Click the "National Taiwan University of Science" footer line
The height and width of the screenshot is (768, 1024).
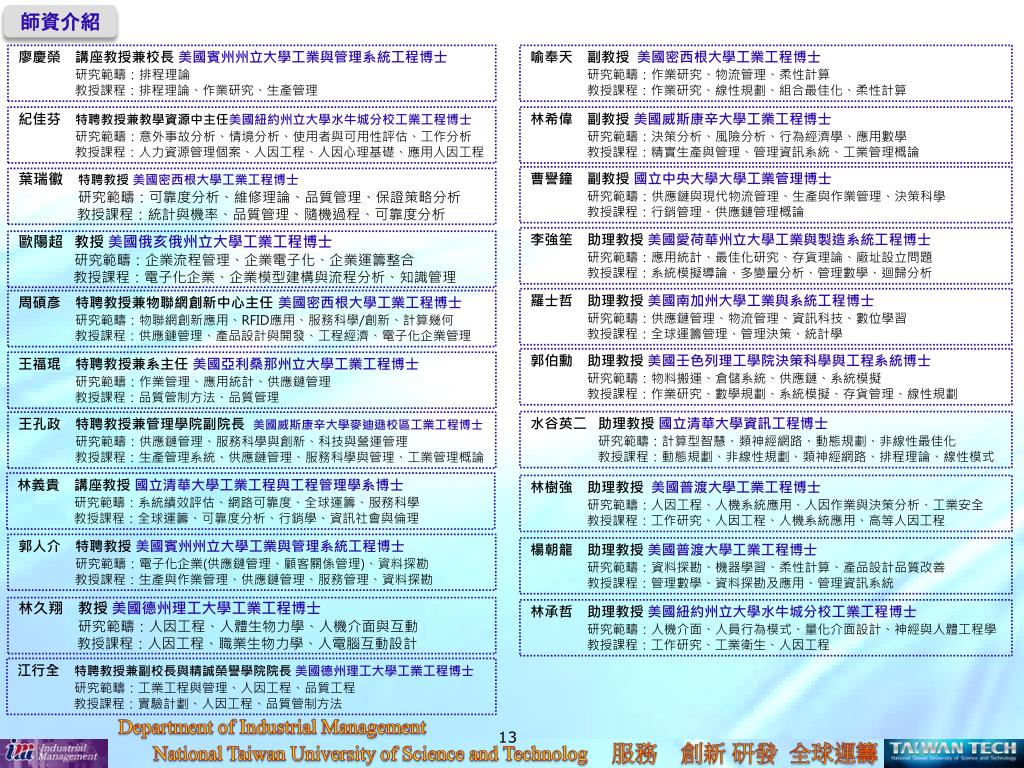(370, 754)
